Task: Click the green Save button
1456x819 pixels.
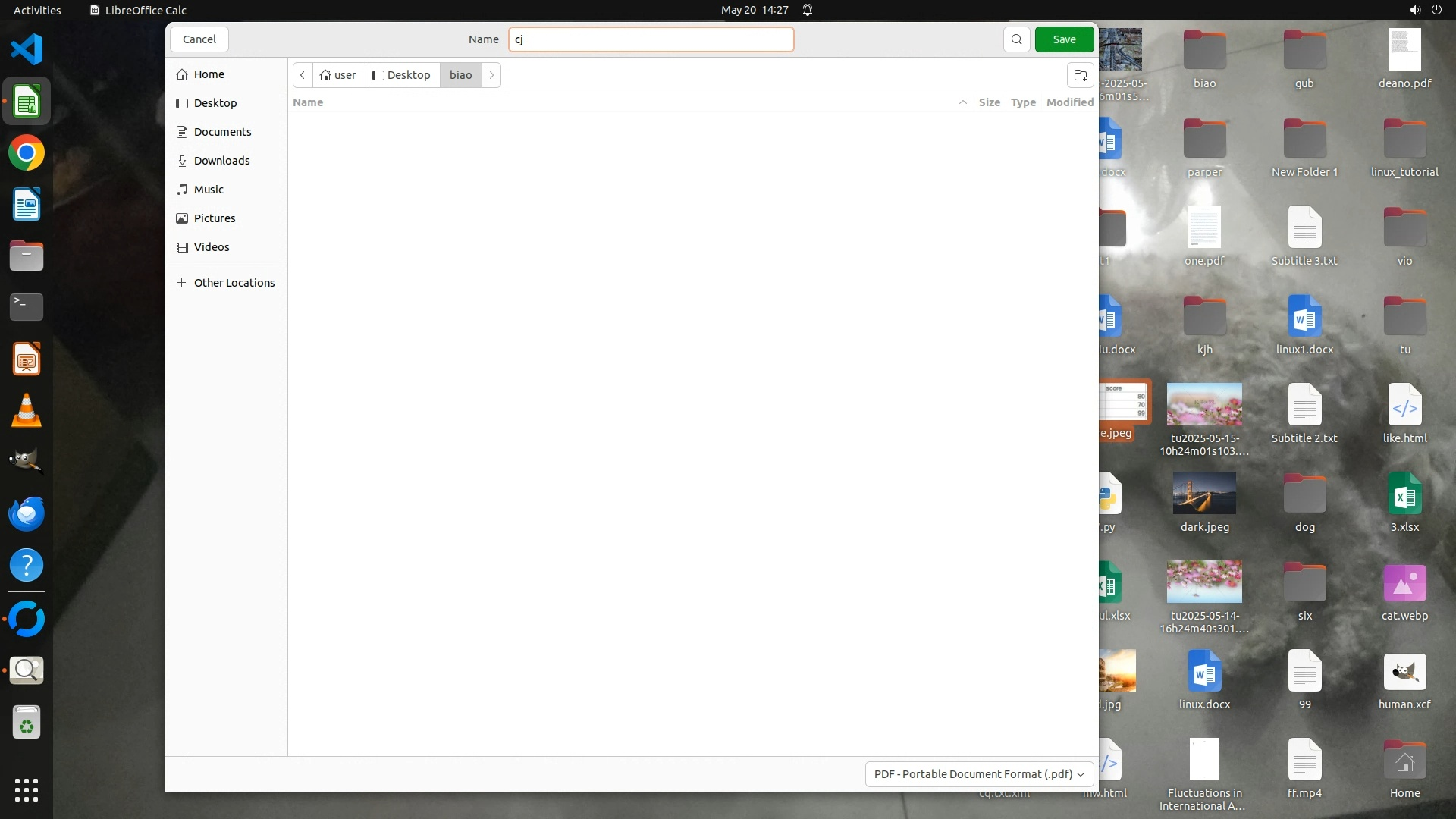Action: [x=1064, y=39]
